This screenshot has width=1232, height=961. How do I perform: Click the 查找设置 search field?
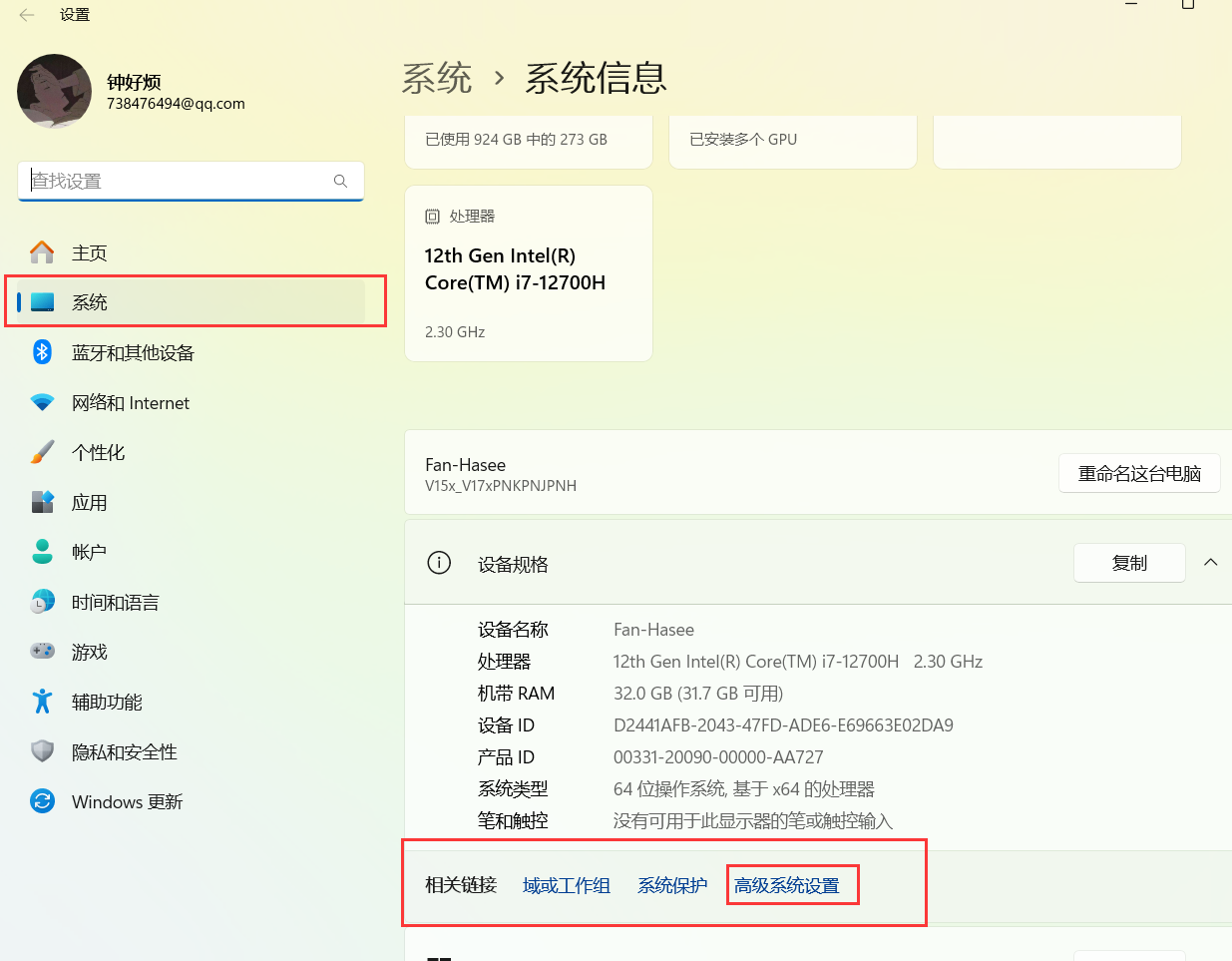tap(180, 181)
